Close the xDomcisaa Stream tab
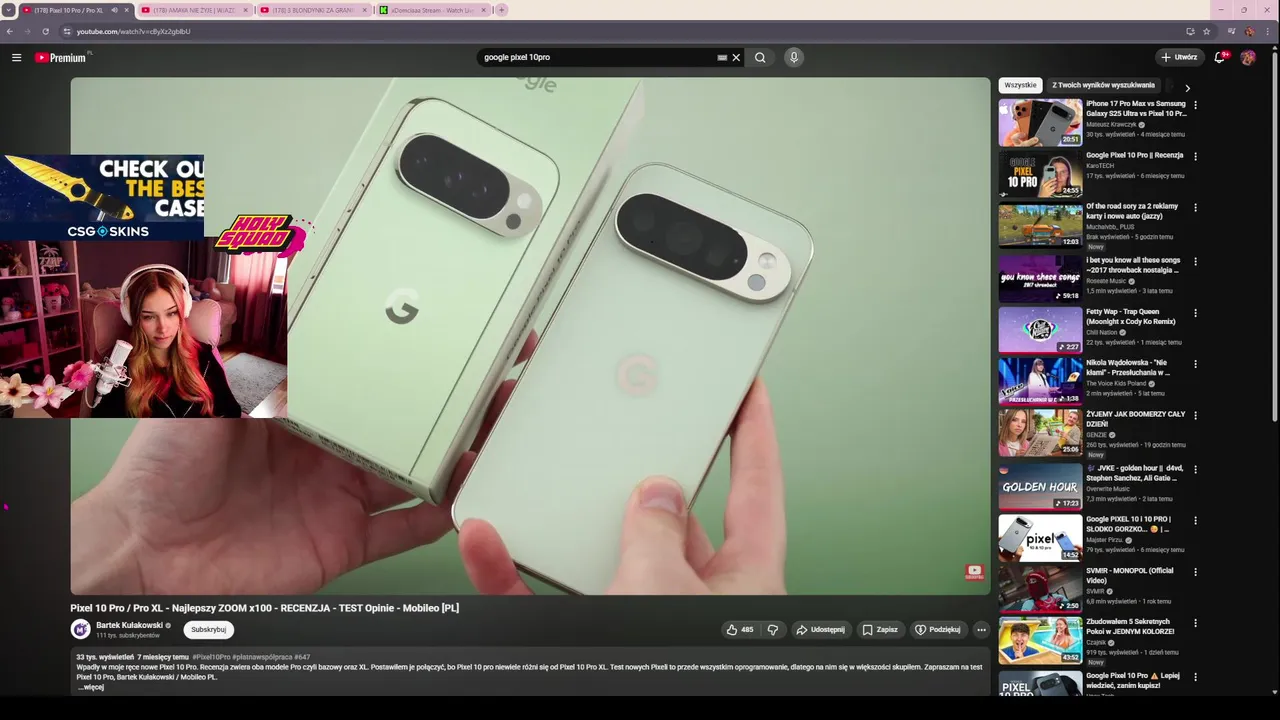 [483, 10]
